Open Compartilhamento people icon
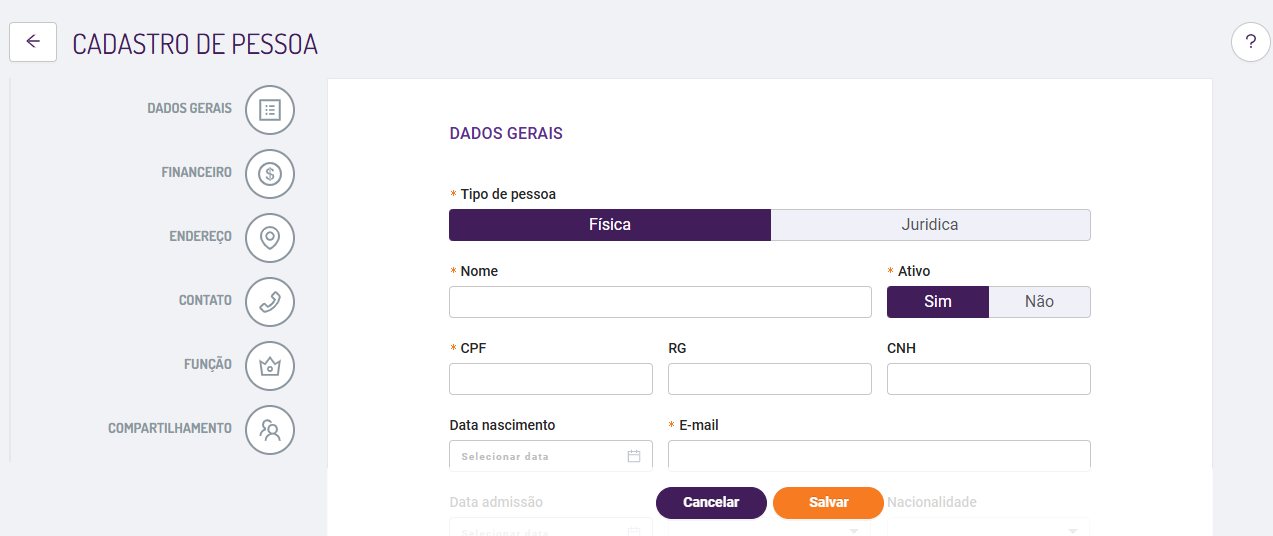 pyautogui.click(x=270, y=430)
